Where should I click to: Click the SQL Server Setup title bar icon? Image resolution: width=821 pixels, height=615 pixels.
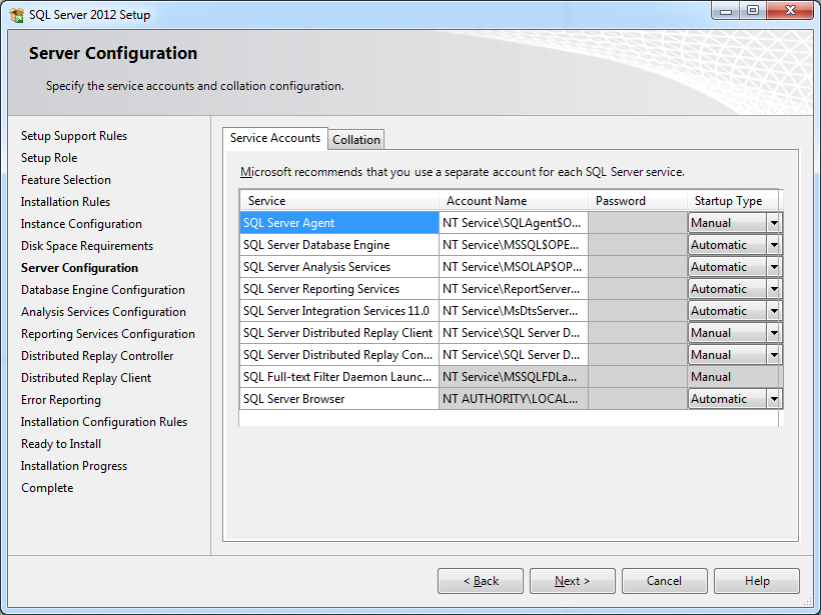17,15
